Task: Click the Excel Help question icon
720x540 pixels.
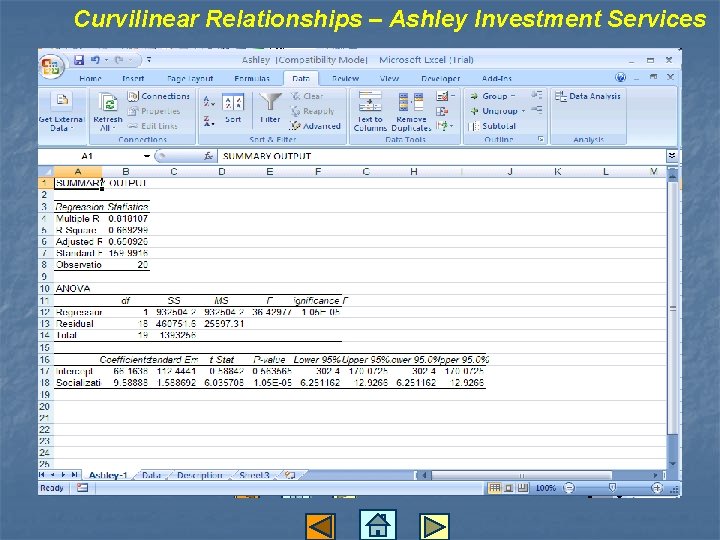Action: tap(620, 77)
